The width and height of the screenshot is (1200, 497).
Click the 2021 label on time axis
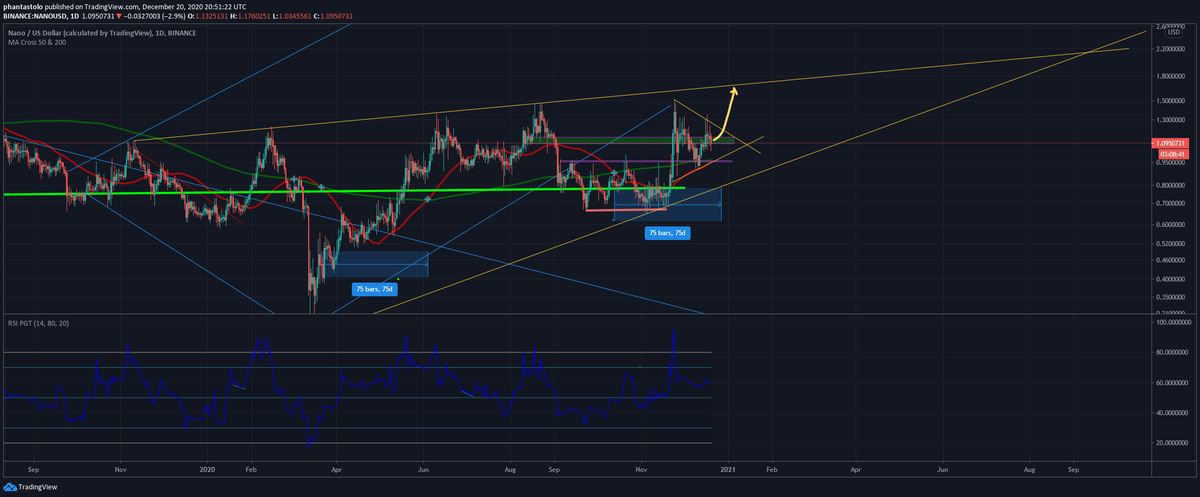[728, 468]
